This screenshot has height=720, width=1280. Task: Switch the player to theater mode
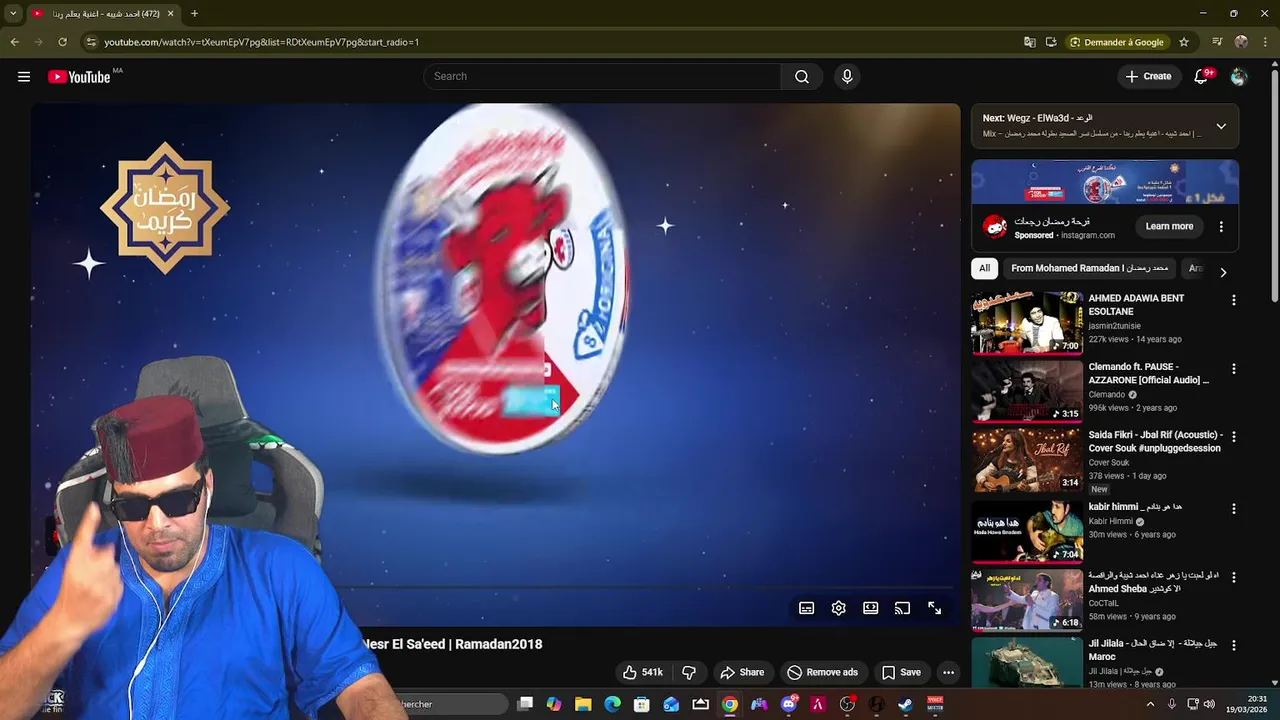(x=871, y=608)
